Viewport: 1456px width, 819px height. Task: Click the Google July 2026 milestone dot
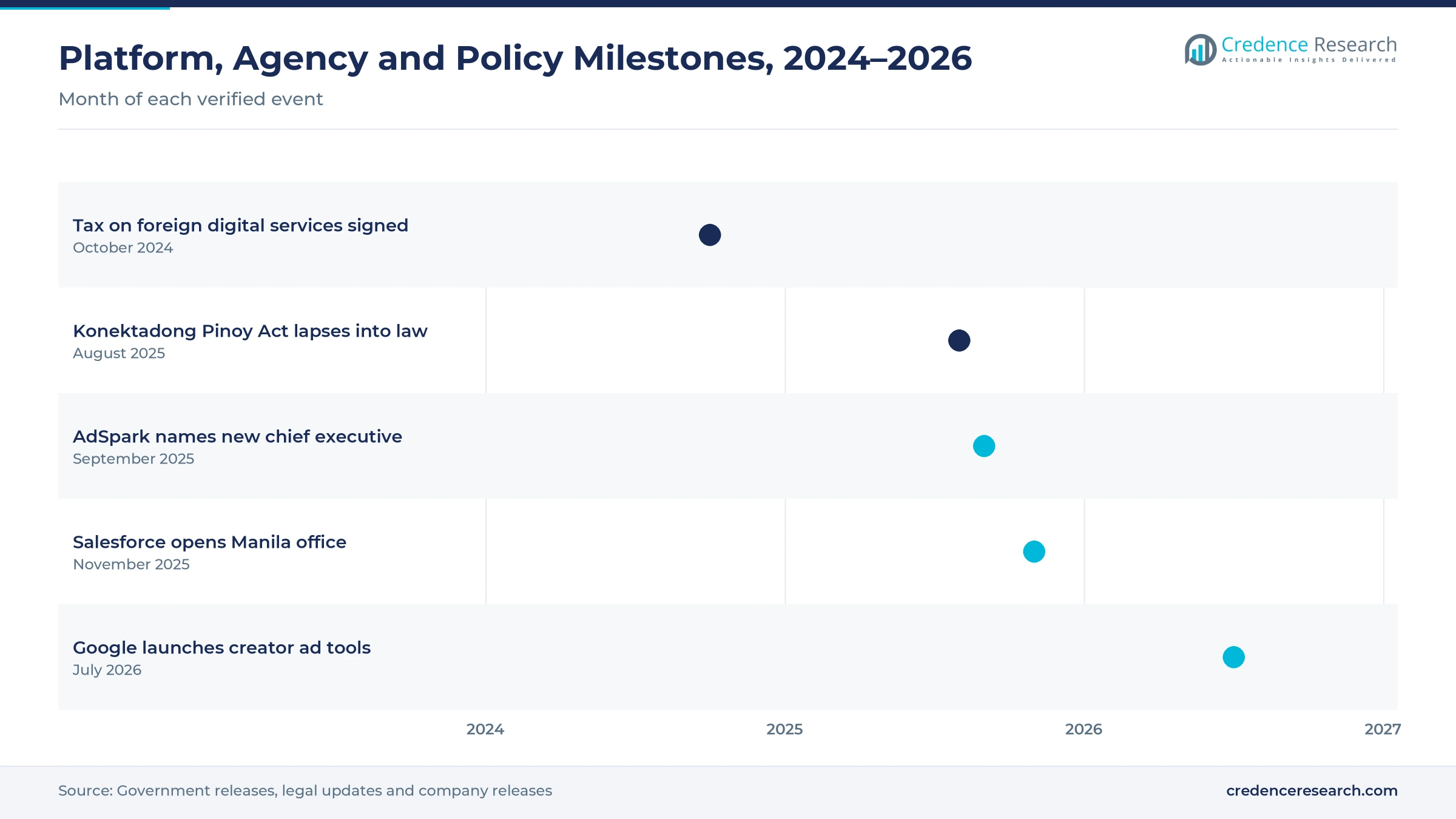[x=1234, y=657]
